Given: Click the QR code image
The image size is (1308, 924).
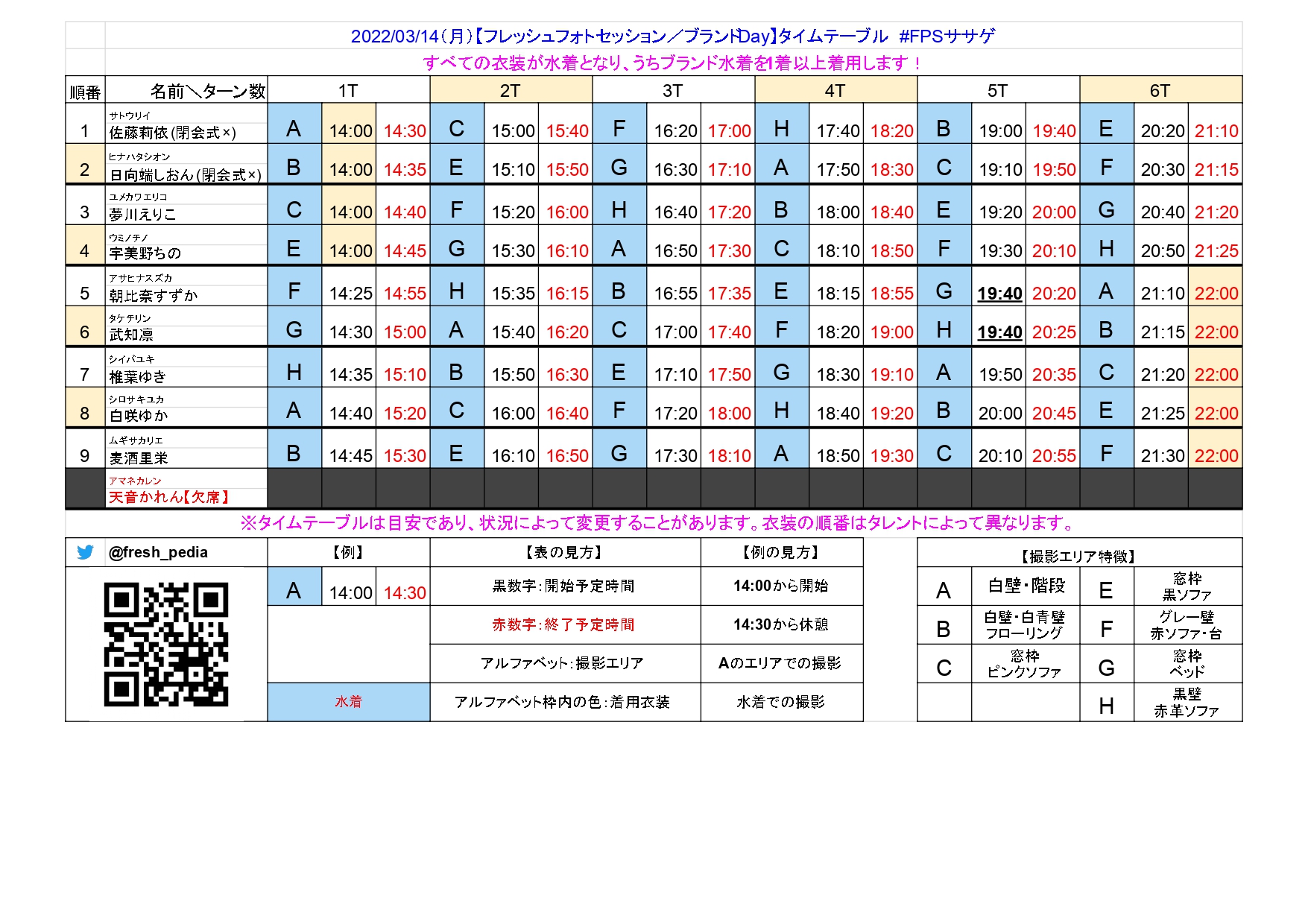Looking at the screenshot, I should tap(166, 645).
